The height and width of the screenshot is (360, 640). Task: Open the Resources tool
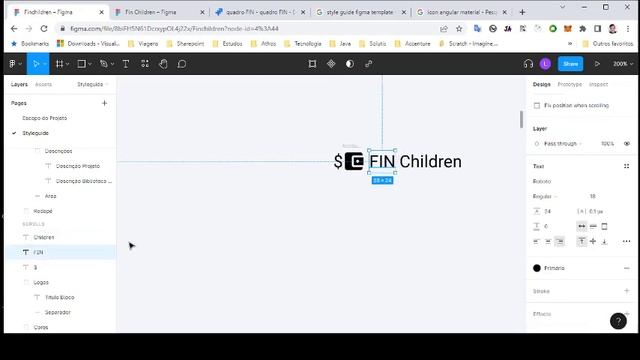pyautogui.click(x=145, y=64)
